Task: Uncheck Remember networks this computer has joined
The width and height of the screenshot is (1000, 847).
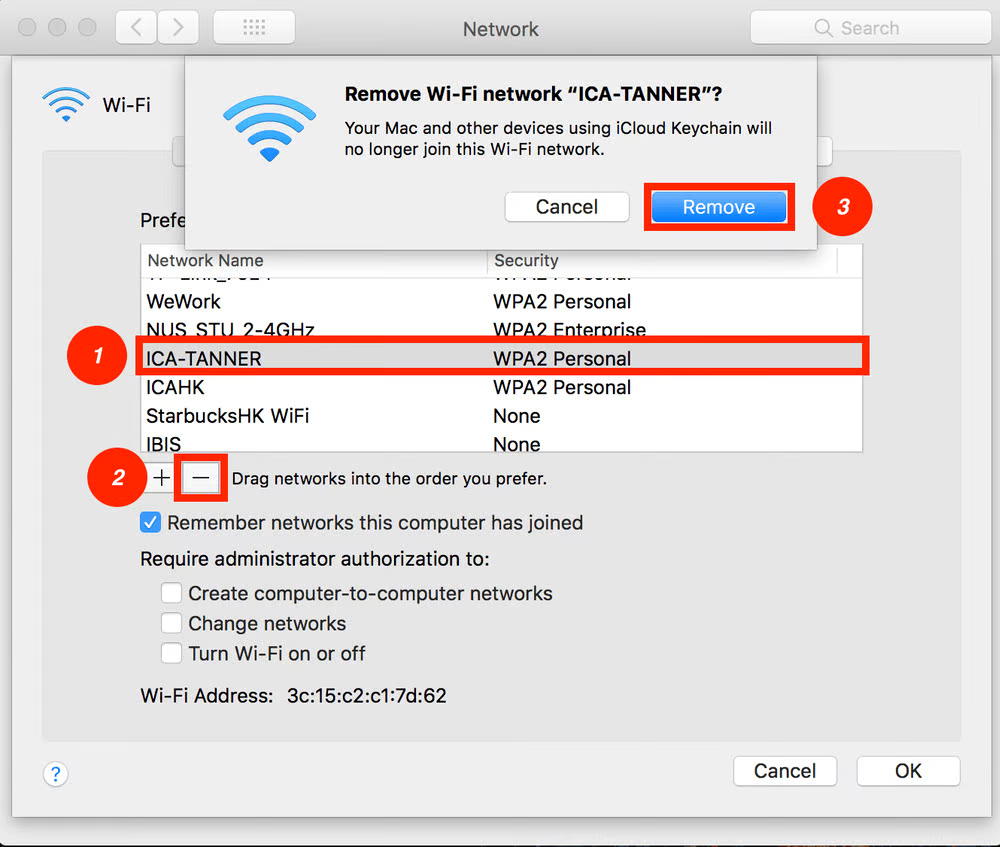Action: [x=151, y=523]
